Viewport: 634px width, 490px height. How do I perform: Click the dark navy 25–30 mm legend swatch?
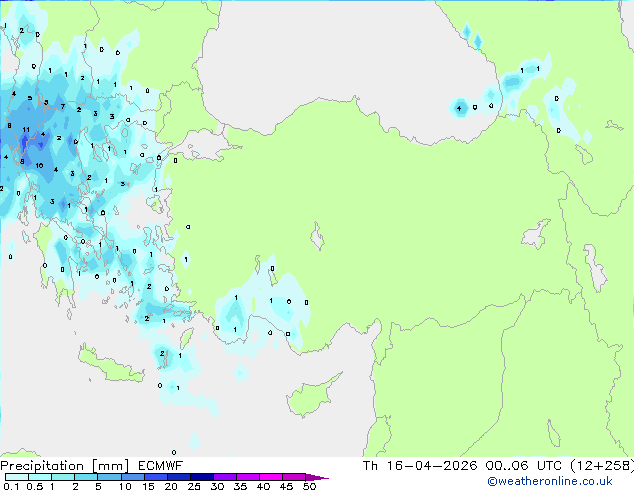(x=202, y=477)
